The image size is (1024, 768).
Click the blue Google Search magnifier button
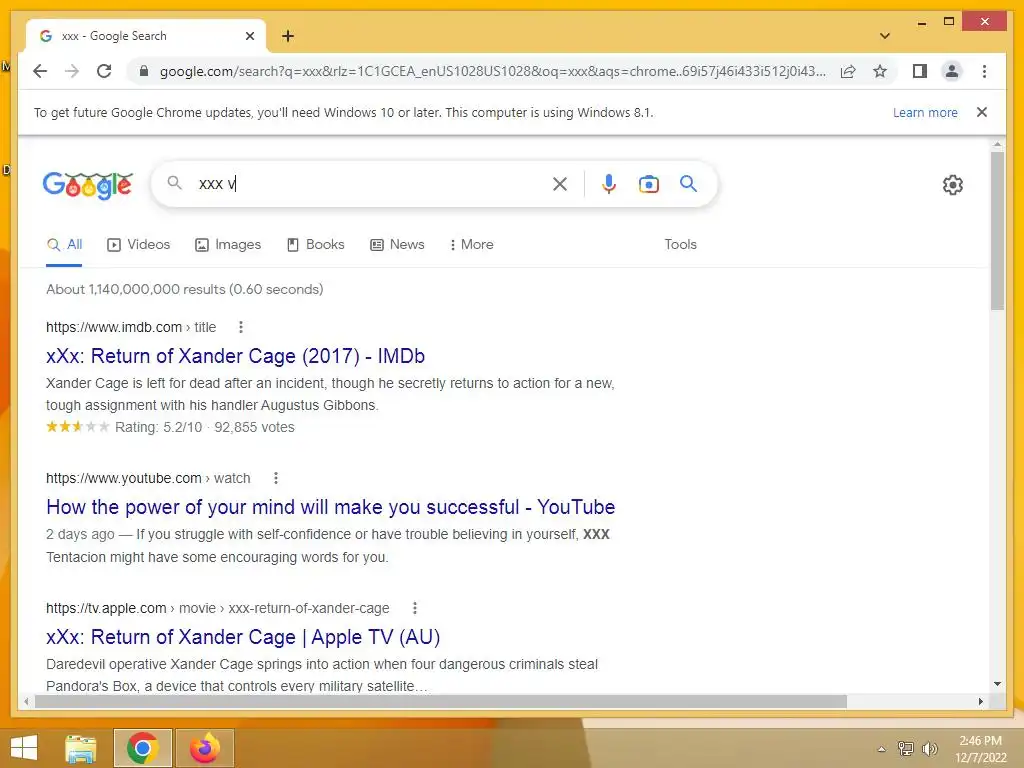[x=688, y=184]
